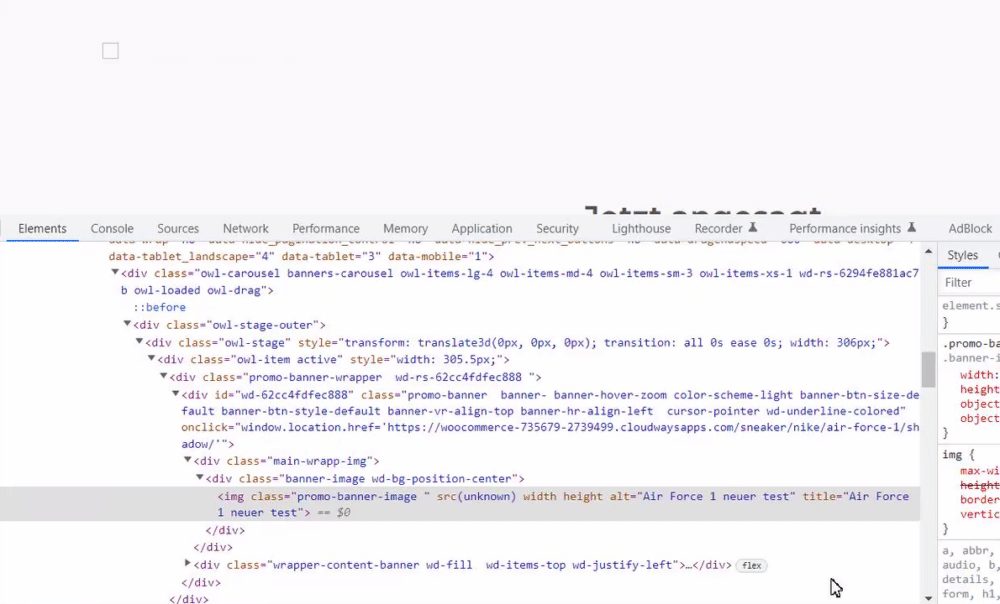Viewport: 1000px width, 604px height.
Task: Open the Console tab
Action: [112, 228]
